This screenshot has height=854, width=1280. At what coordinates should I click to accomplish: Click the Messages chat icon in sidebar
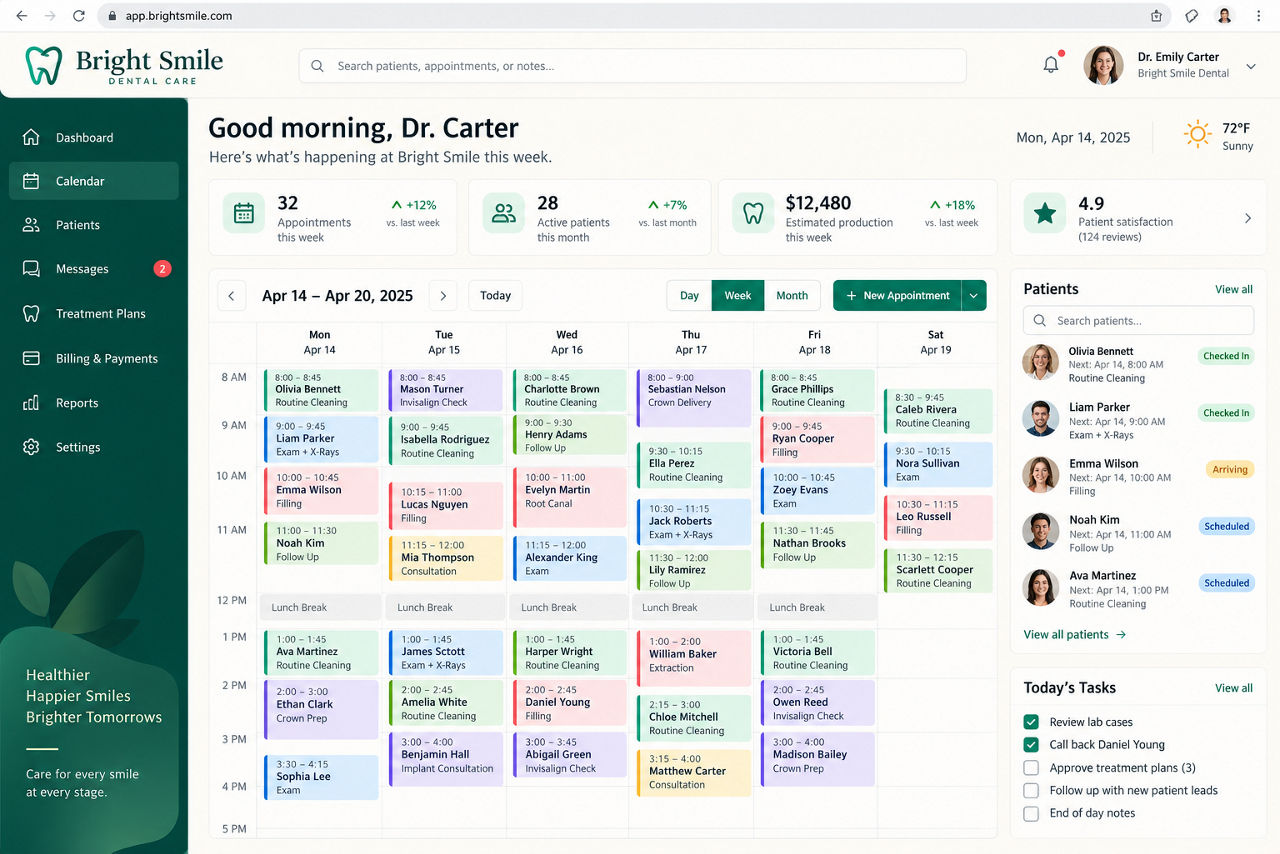point(31,269)
